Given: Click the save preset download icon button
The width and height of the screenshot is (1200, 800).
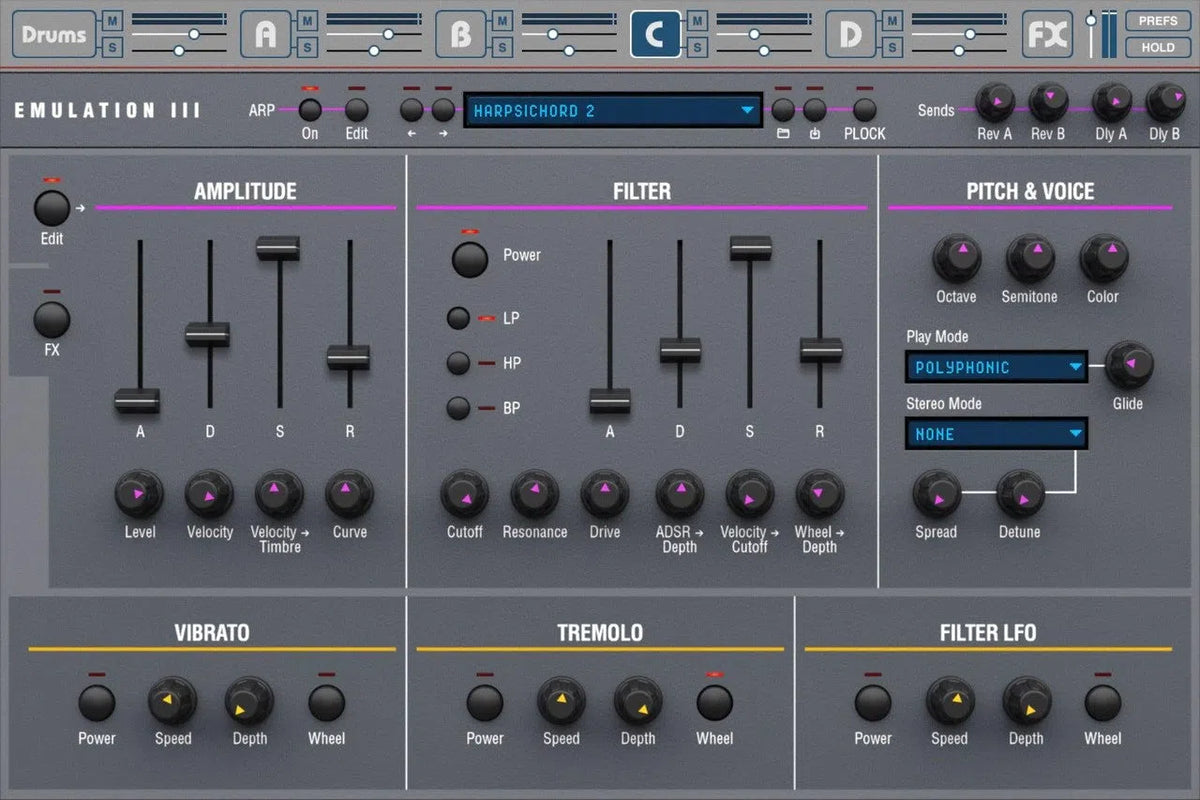Looking at the screenshot, I should coord(815,110).
